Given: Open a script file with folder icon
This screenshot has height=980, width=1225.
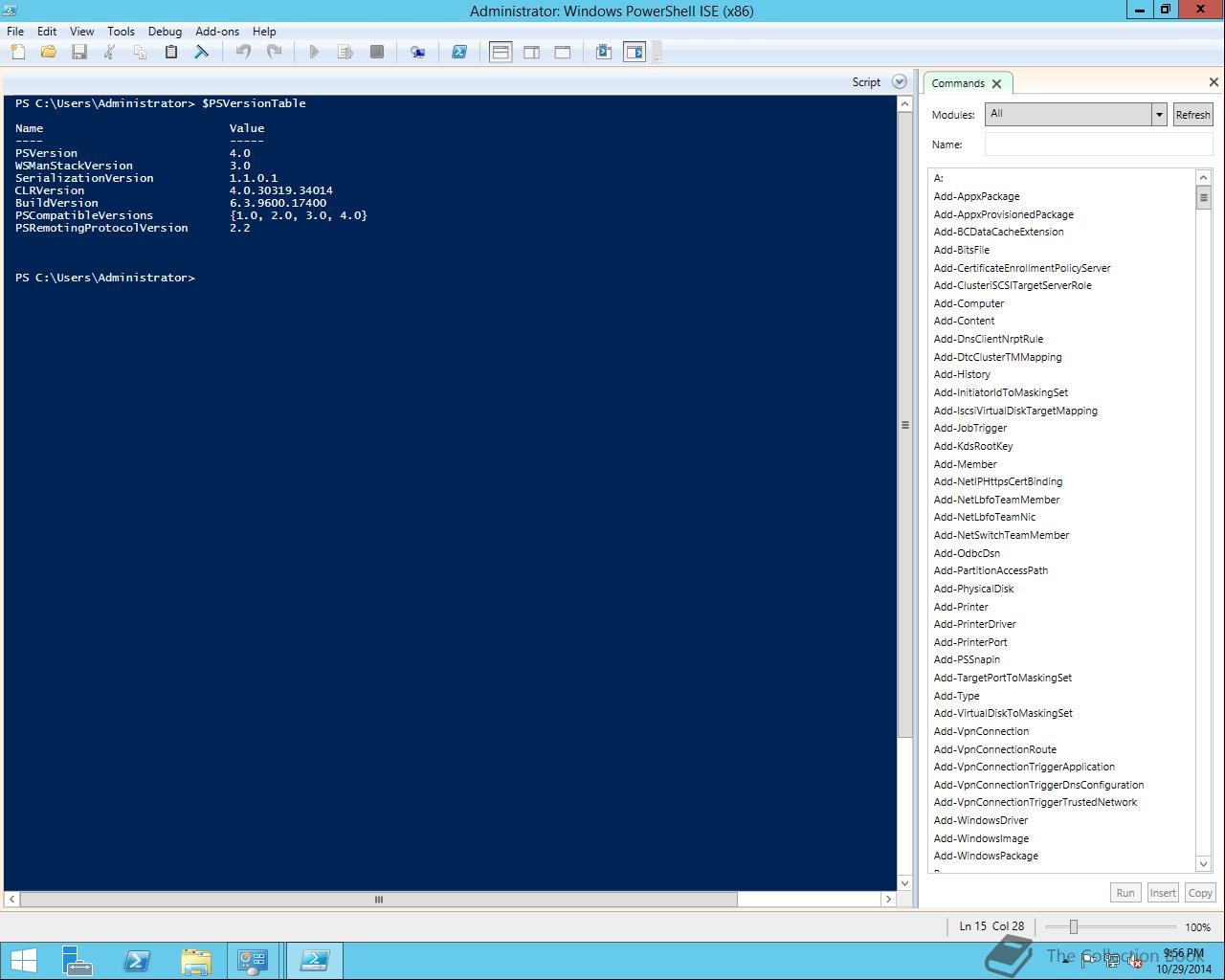Looking at the screenshot, I should [48, 53].
